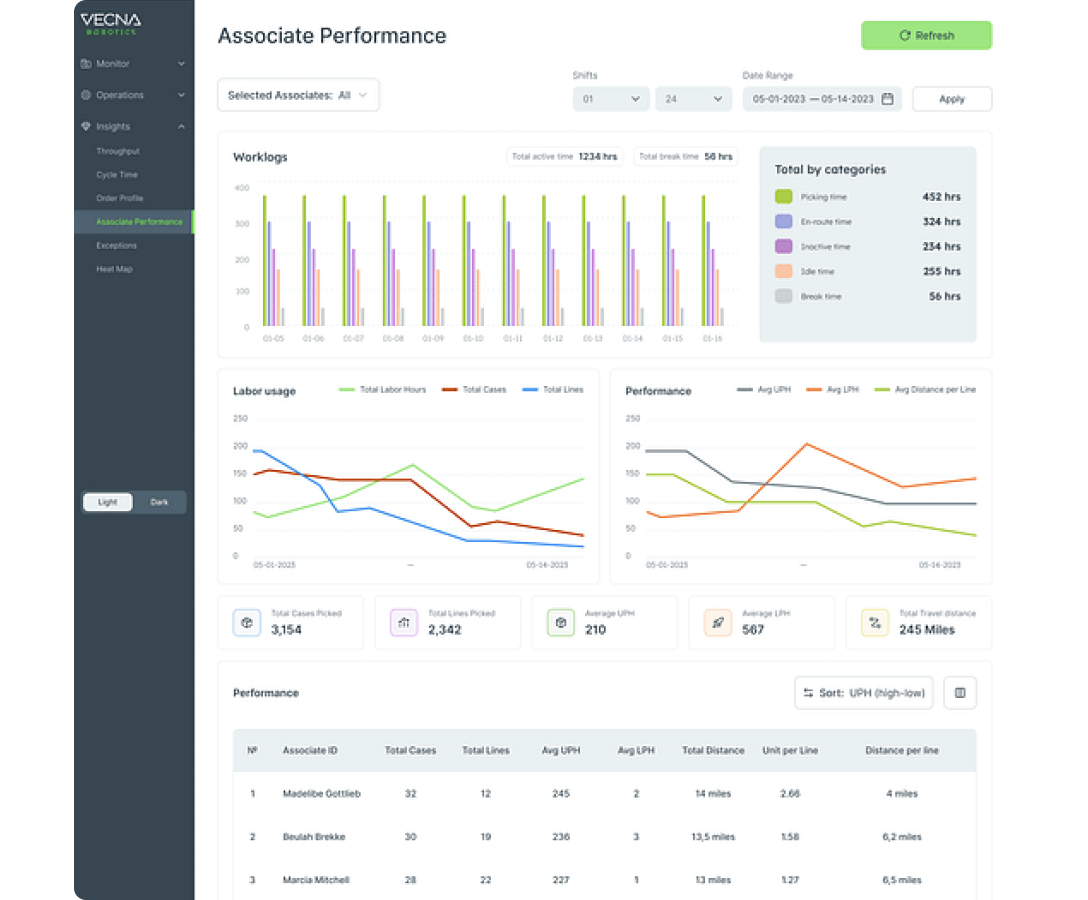Open the Date Range calendar icon
Viewport: 1088px width, 900px height.
click(x=887, y=99)
